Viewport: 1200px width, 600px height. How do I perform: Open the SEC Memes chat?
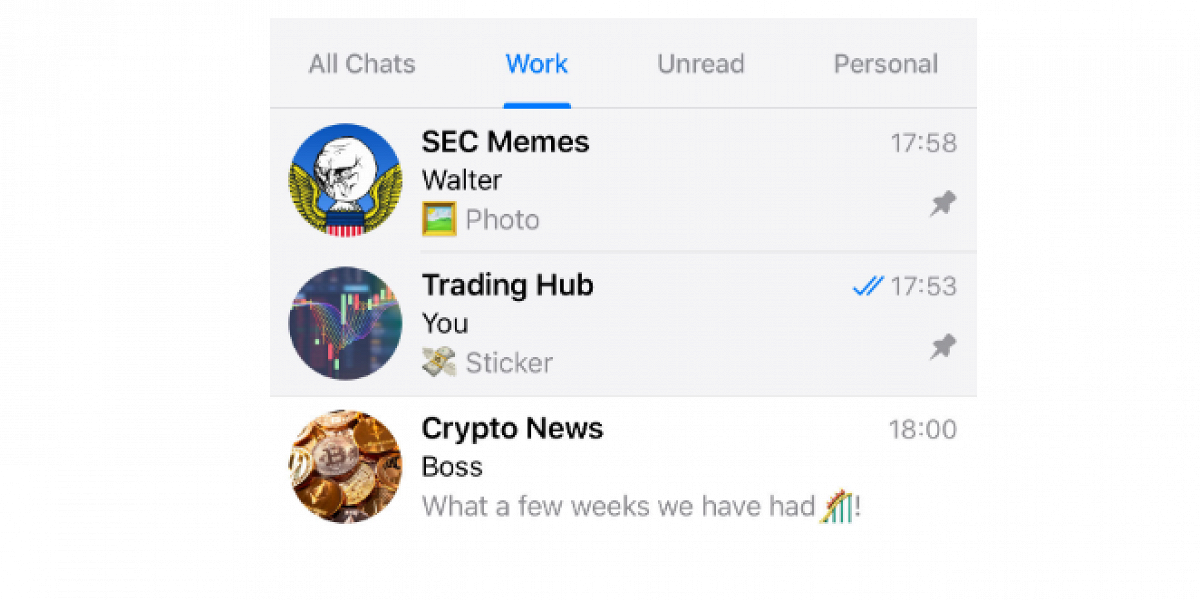click(623, 181)
